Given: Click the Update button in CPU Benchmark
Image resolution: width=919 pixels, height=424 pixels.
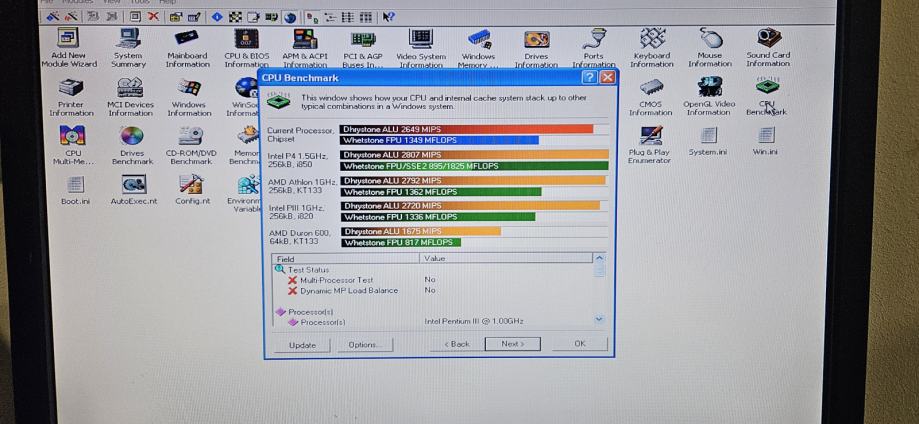Looking at the screenshot, I should click(302, 345).
